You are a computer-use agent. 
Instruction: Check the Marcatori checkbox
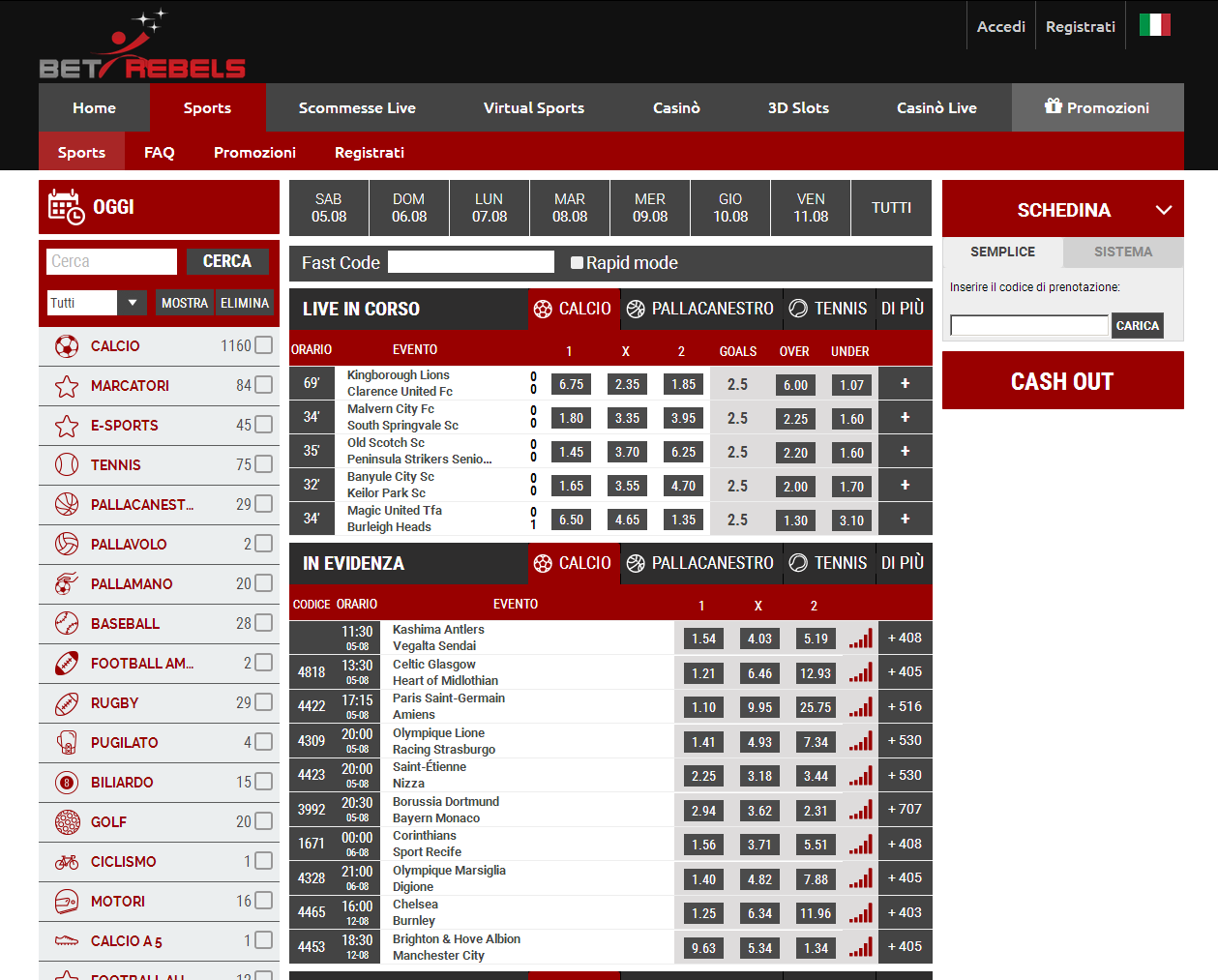[x=264, y=385]
